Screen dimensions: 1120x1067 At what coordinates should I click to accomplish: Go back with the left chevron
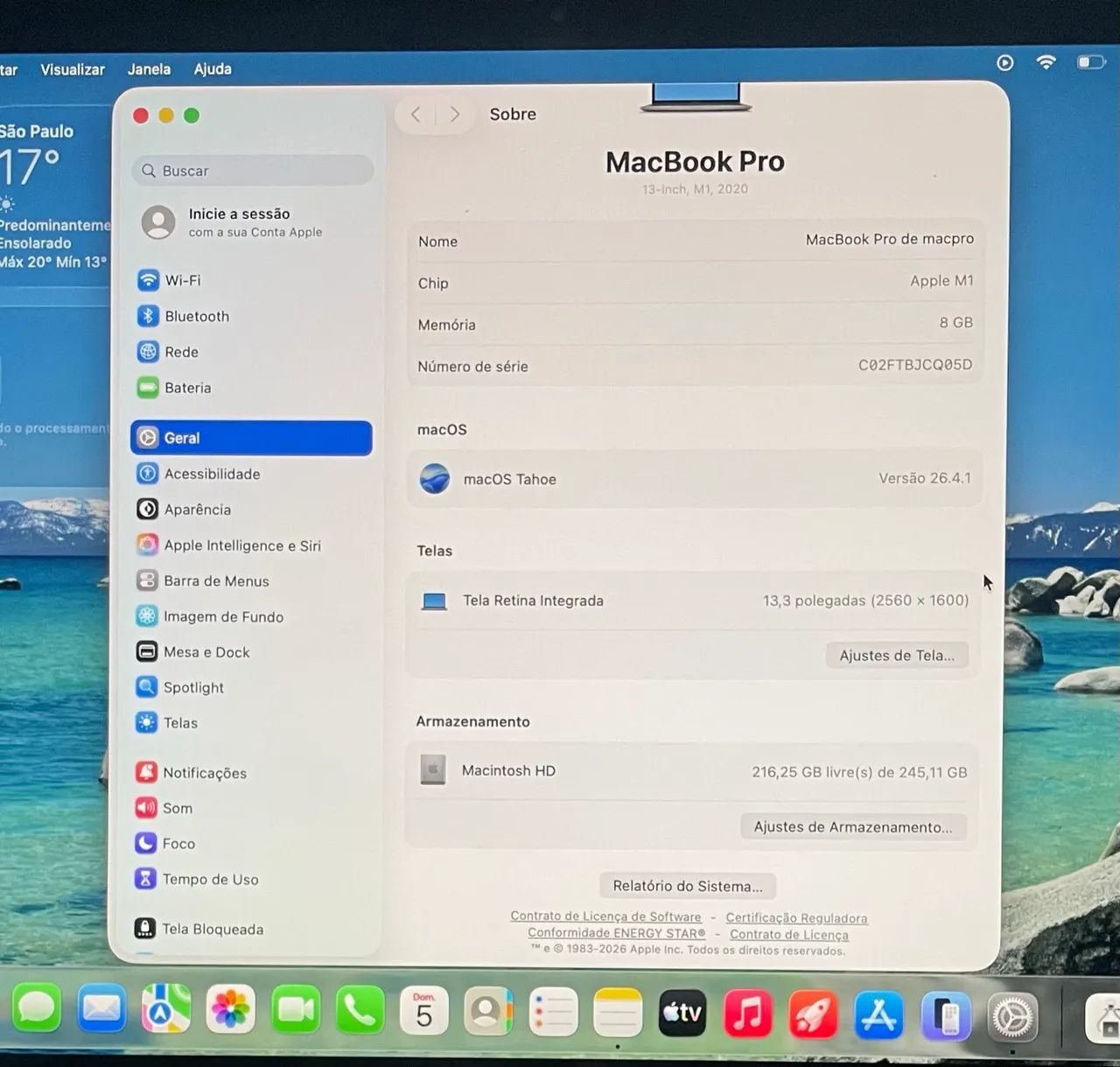(x=416, y=115)
